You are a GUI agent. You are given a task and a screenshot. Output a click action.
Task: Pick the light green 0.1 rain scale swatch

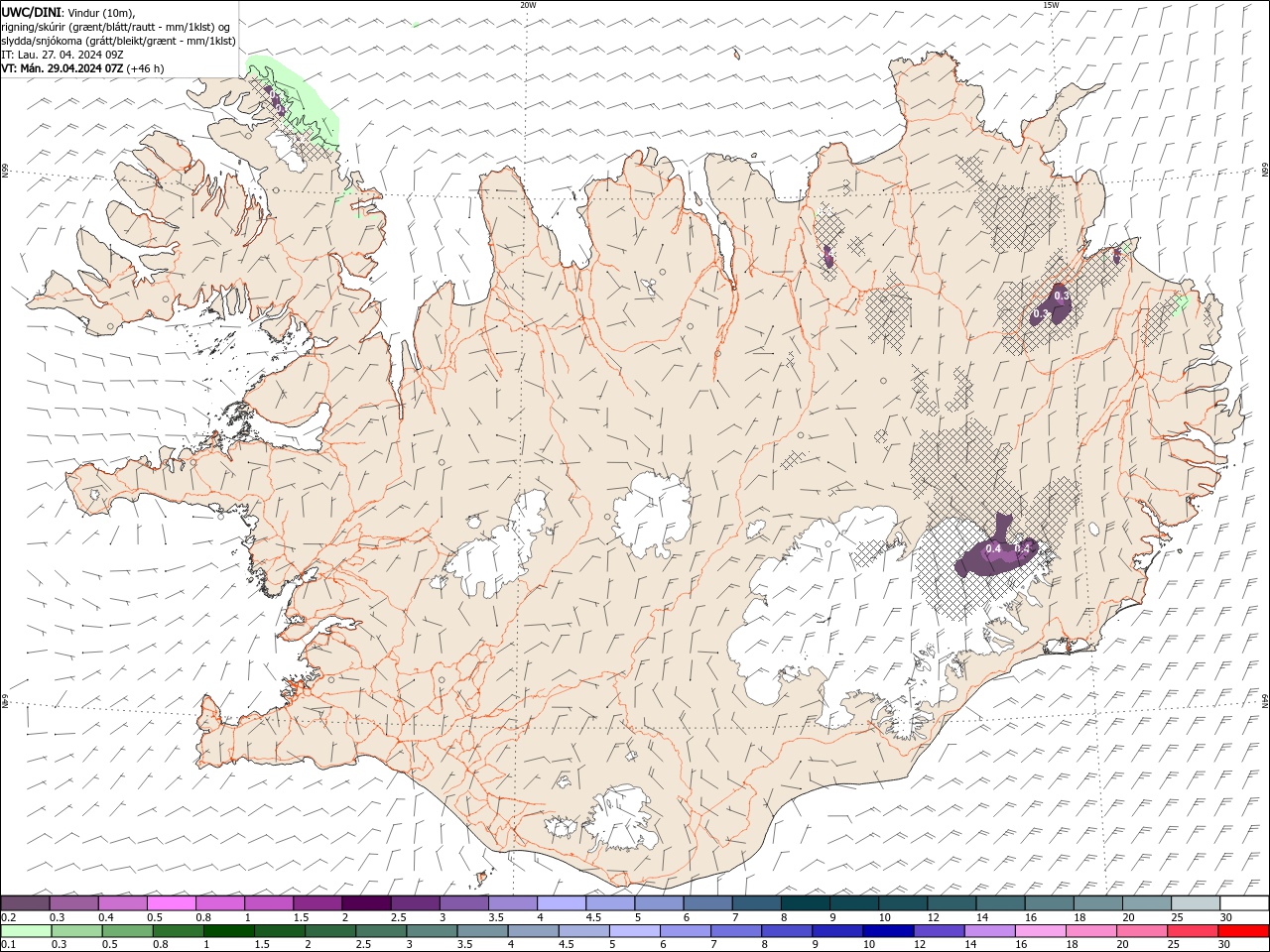26,931
